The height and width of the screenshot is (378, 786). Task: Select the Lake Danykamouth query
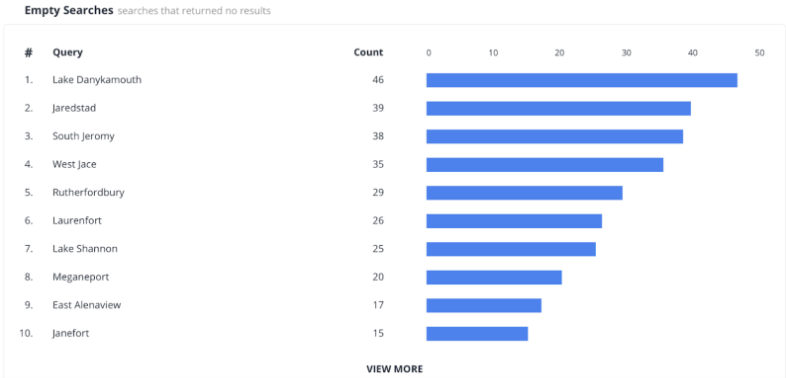pos(97,80)
